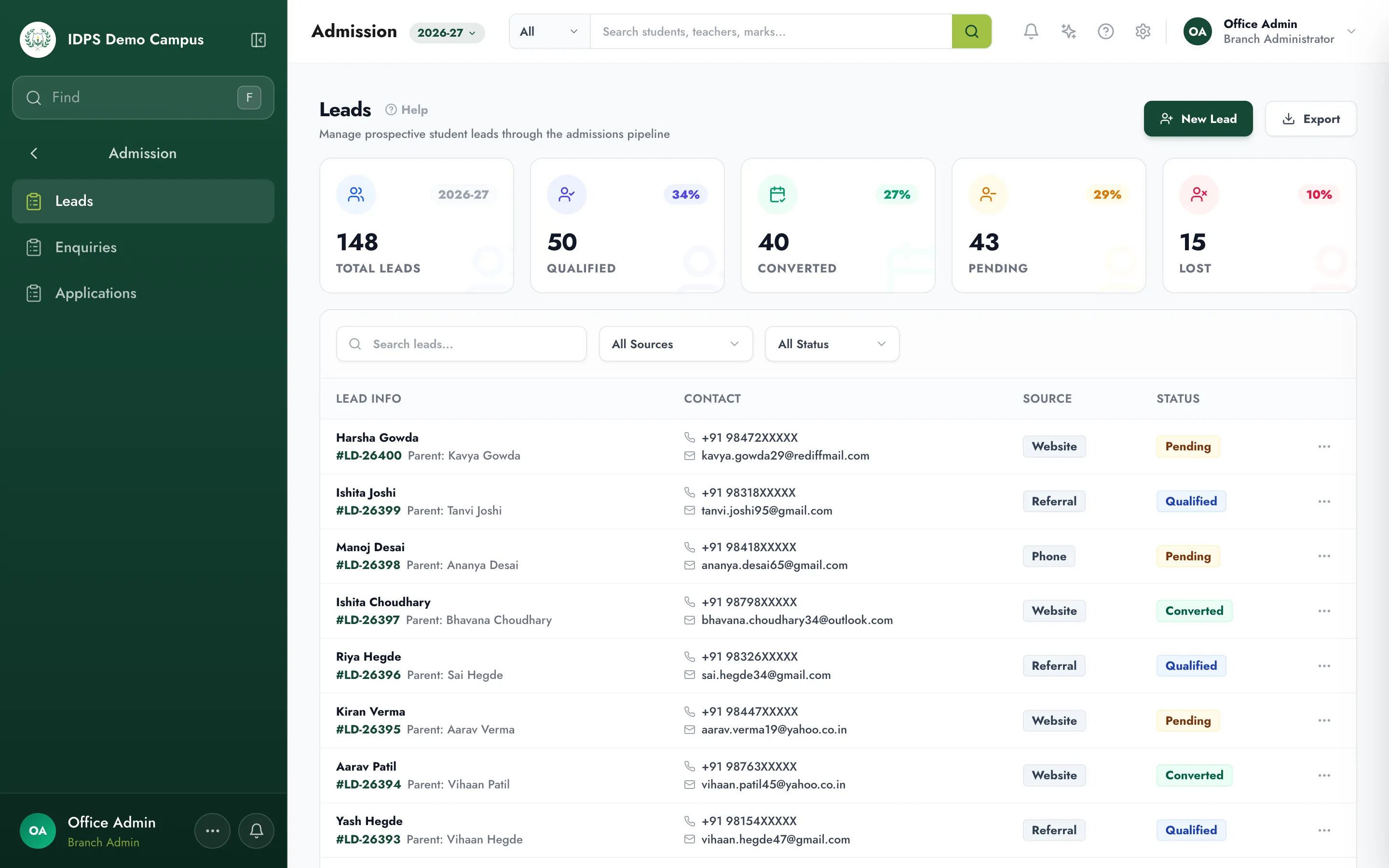The width and height of the screenshot is (1389, 868).
Task: Click the IDPS Demo Campus logo
Action: [x=38, y=40]
